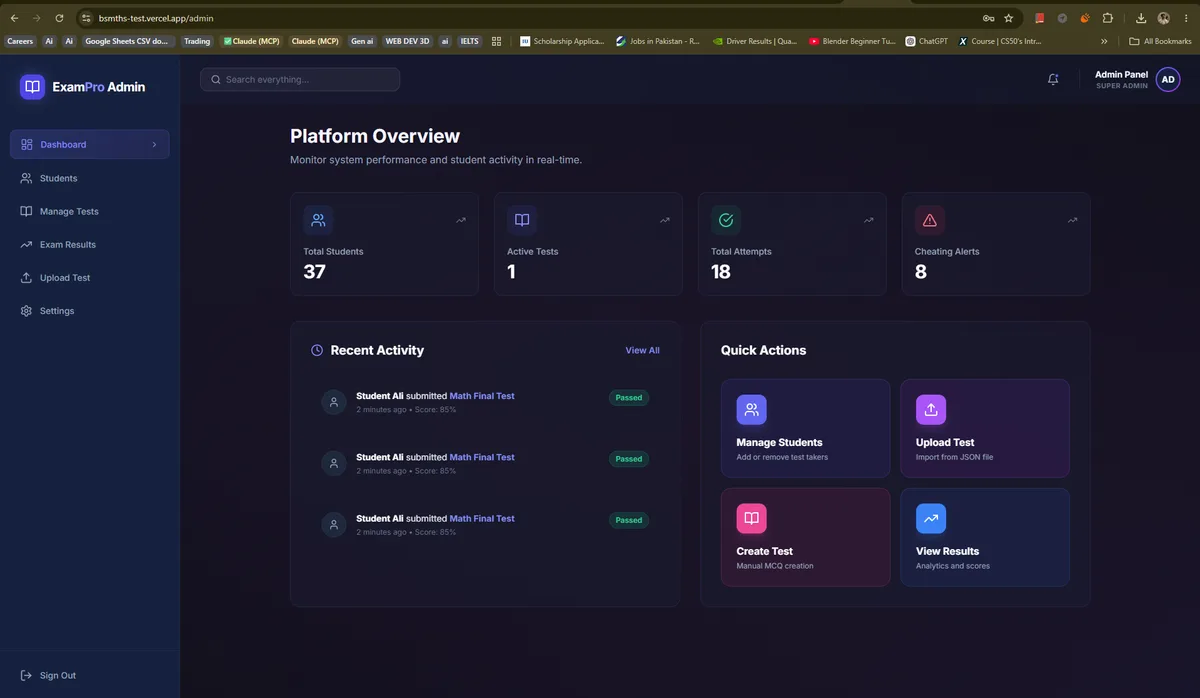The image size is (1200, 698).
Task: Open browser downloads icon
Action: [x=1141, y=18]
